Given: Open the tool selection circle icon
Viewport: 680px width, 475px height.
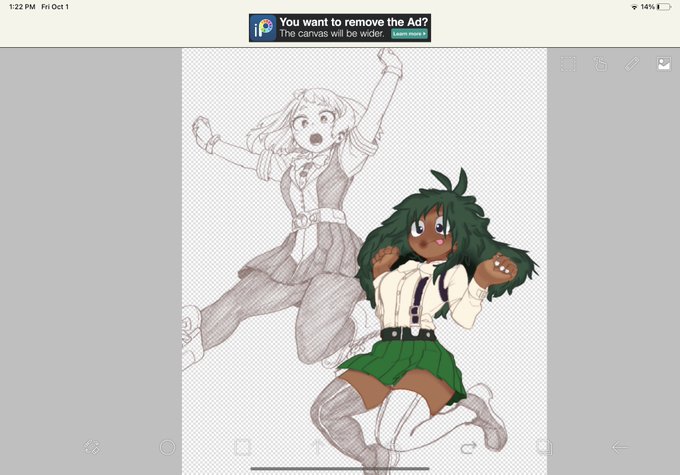Looking at the screenshot, I should (167, 447).
